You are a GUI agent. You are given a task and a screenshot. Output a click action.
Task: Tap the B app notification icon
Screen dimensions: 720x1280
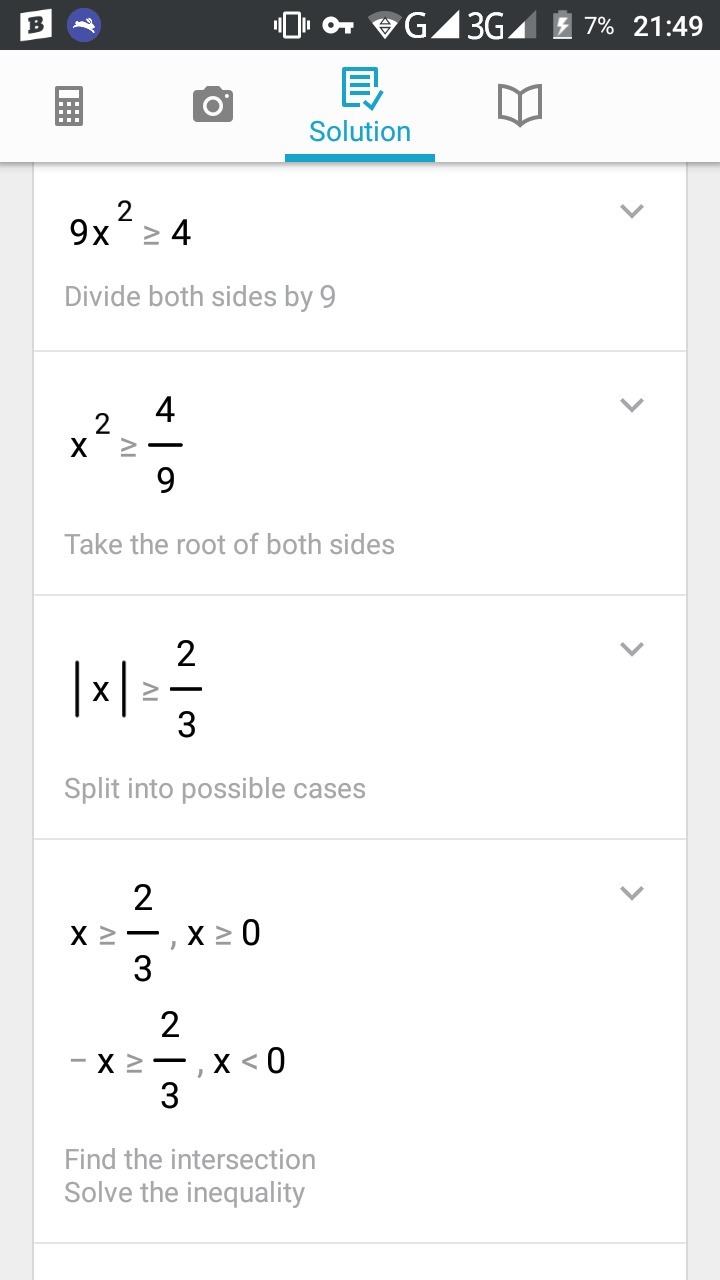tap(36, 25)
